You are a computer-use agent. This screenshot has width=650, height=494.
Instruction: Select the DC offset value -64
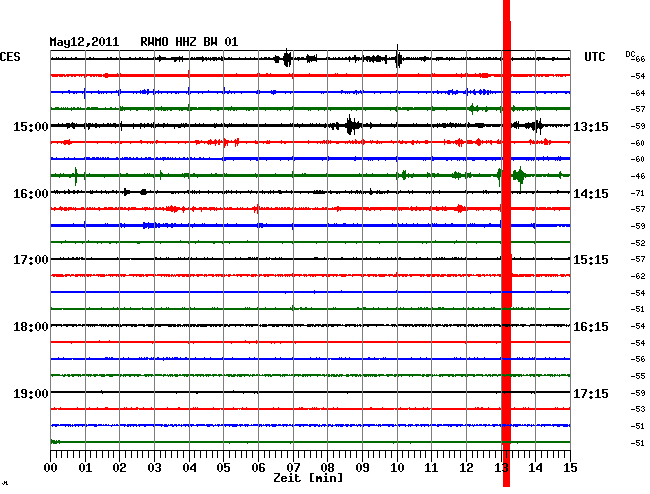[638, 93]
